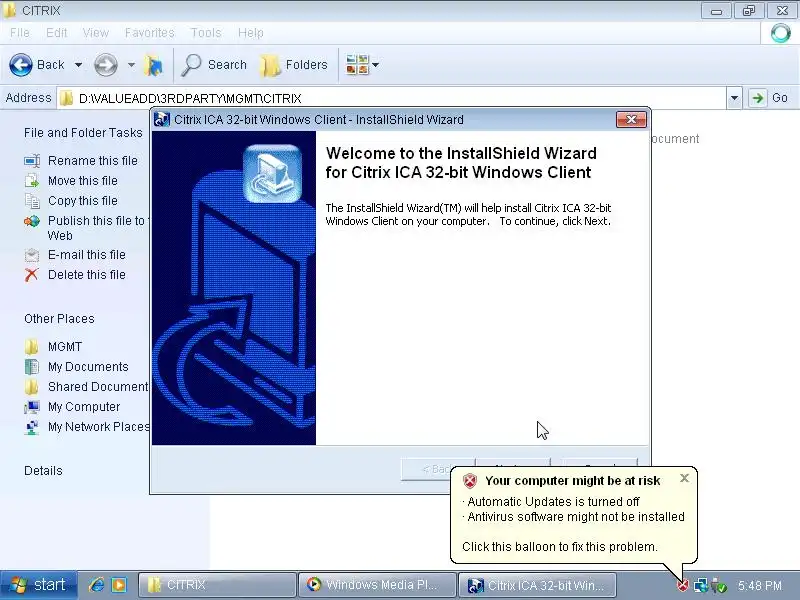
Task: Switch to CITRIX taskbar button
Action: pyautogui.click(x=217, y=585)
